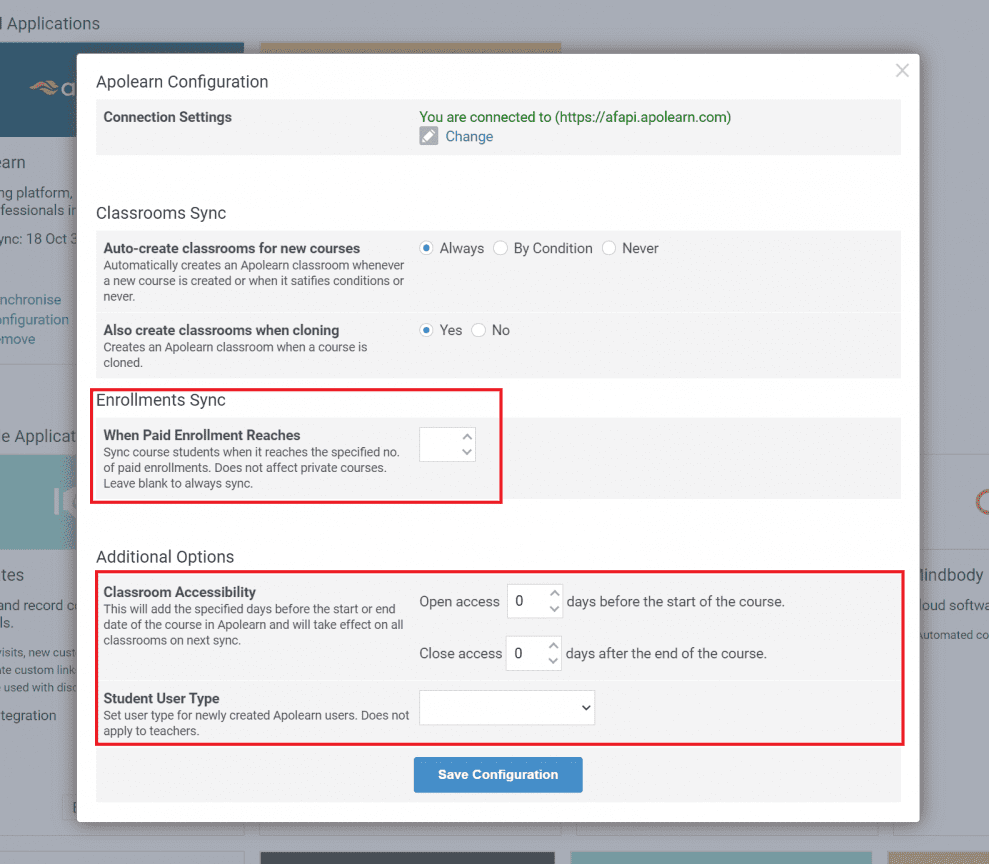Close the Apolearn Configuration dialog
The height and width of the screenshot is (864, 989).
pos(902,70)
